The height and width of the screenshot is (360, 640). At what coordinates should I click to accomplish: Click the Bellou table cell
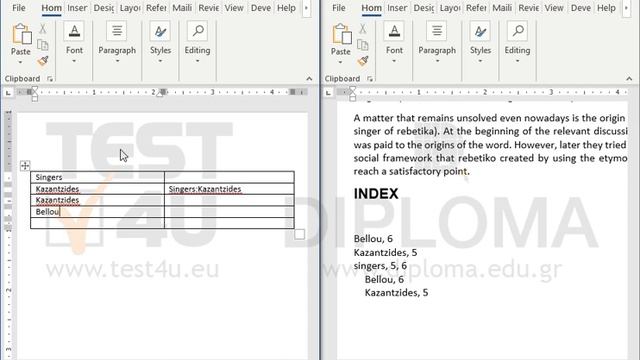tap(98, 211)
